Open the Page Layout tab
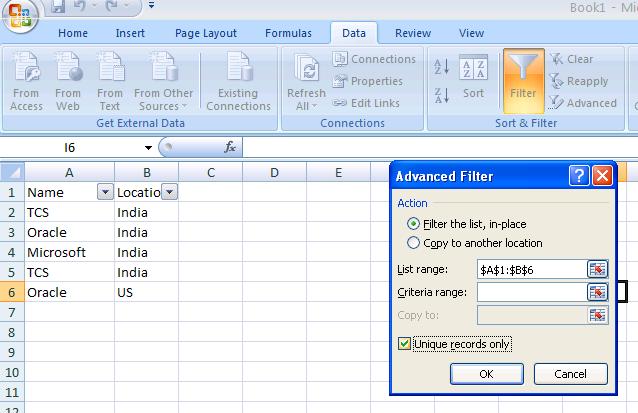The width and height of the screenshot is (638, 413). tap(206, 33)
